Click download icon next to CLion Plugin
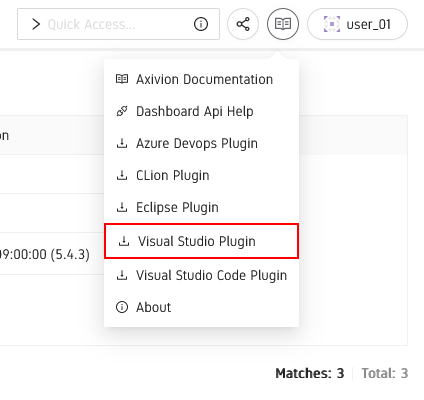 coord(122,175)
